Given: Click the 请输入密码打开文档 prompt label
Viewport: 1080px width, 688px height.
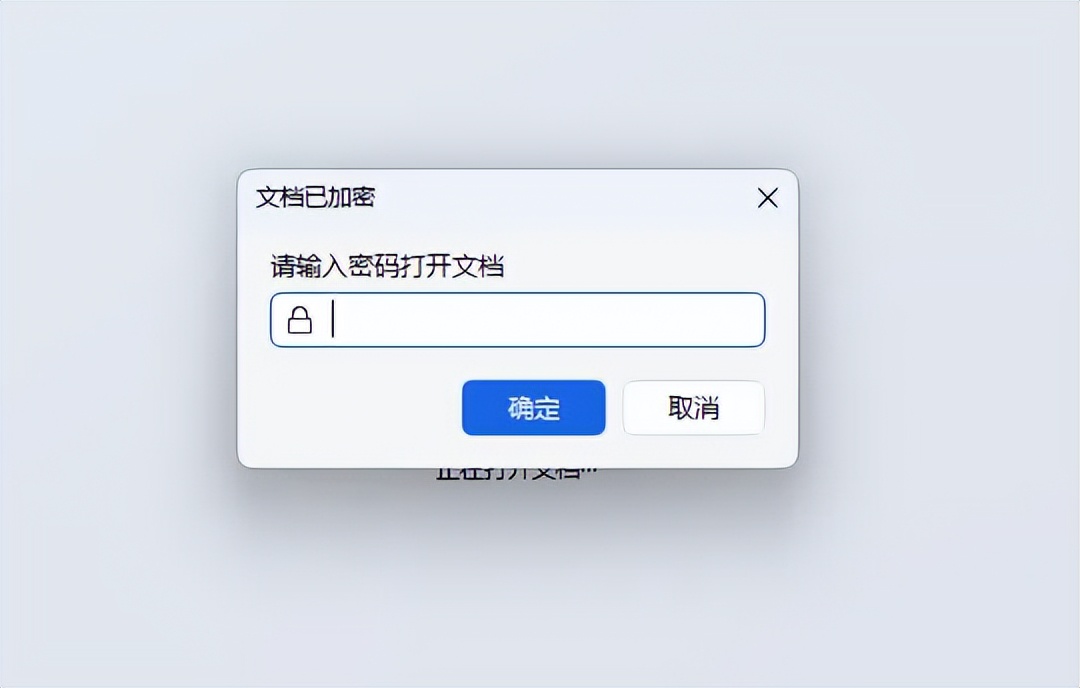Looking at the screenshot, I should pyautogui.click(x=387, y=266).
